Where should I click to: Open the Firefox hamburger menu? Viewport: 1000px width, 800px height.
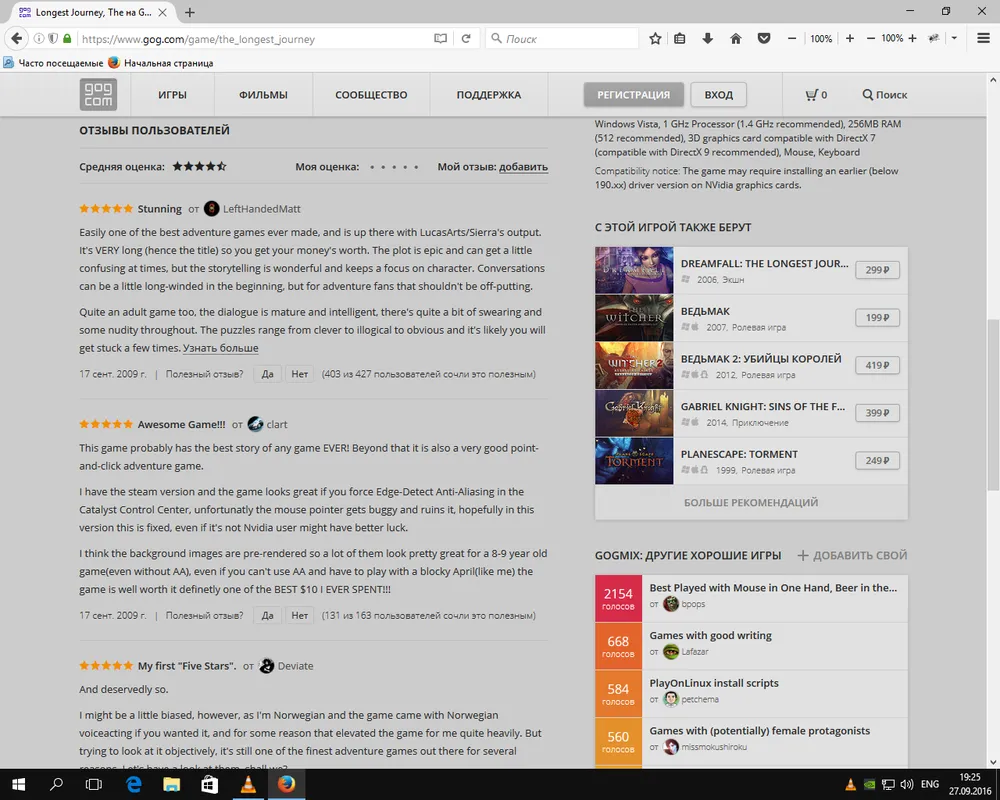(x=983, y=38)
